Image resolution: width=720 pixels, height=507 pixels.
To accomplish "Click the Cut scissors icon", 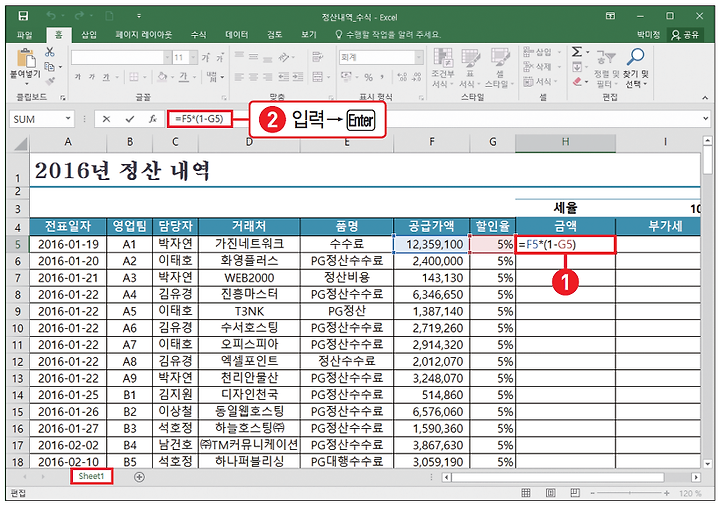I will (50, 52).
